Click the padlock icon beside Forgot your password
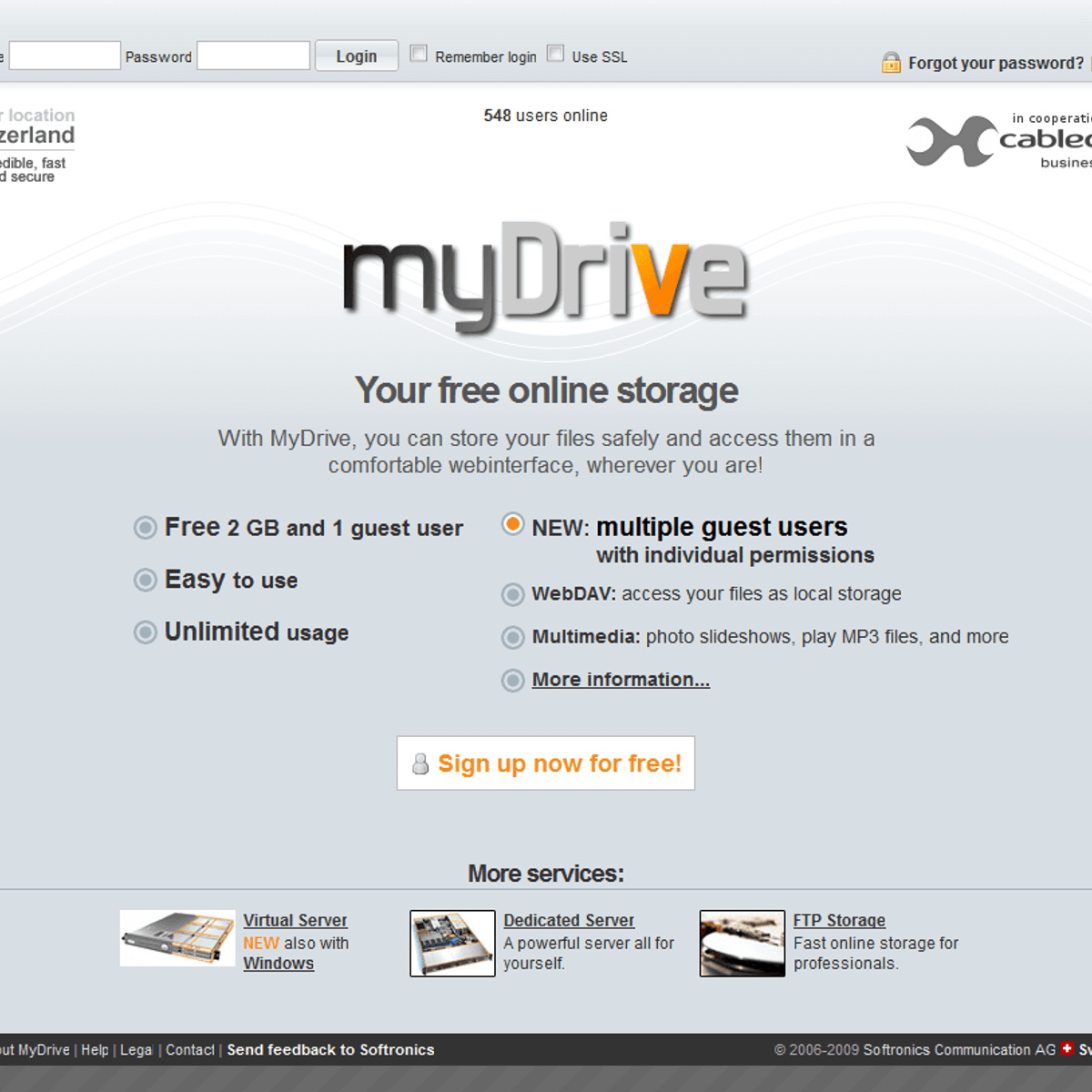Screen dimensions: 1092x1092 pos(891,62)
